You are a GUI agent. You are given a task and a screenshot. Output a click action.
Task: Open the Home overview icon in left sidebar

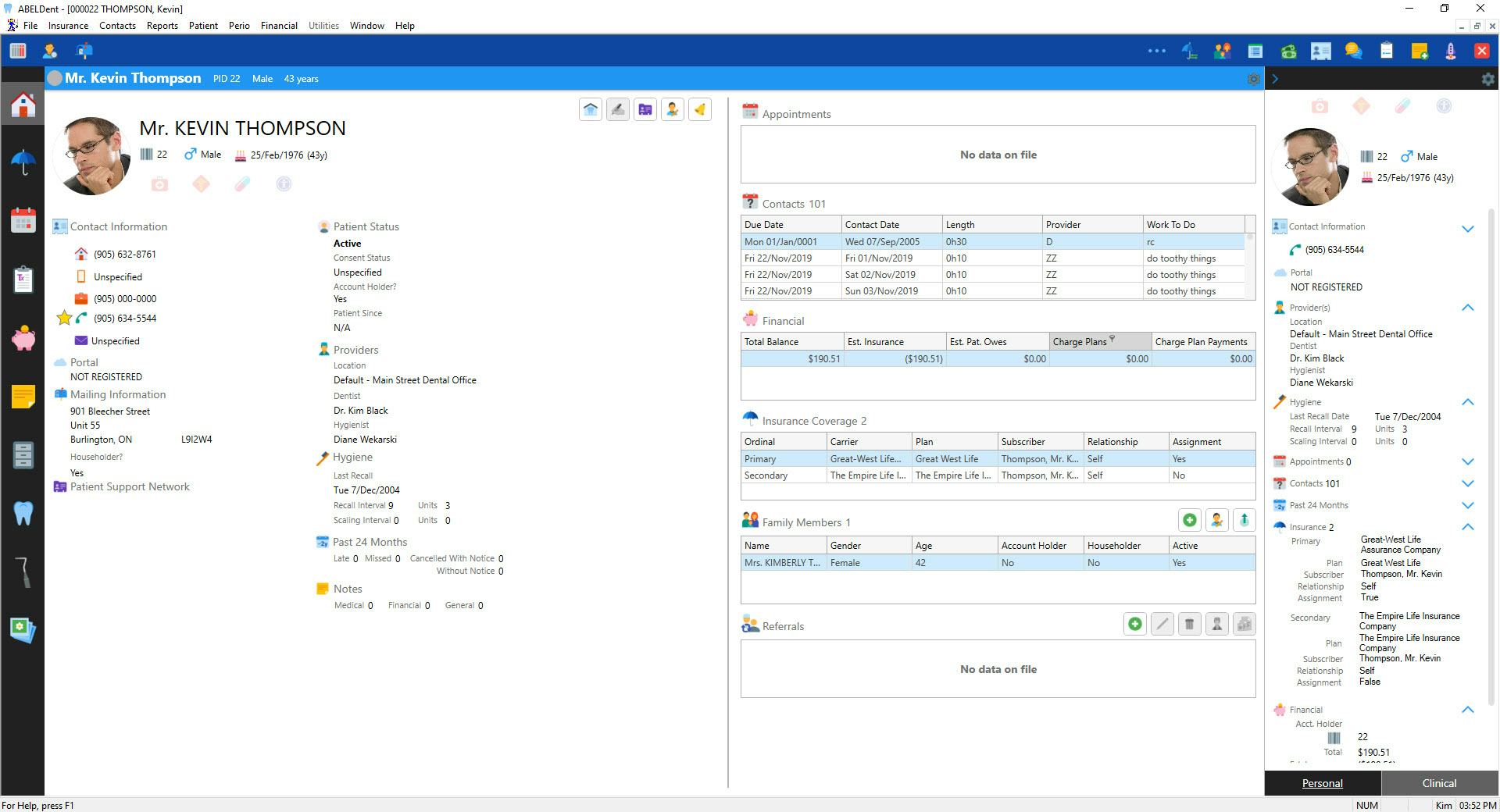[23, 104]
